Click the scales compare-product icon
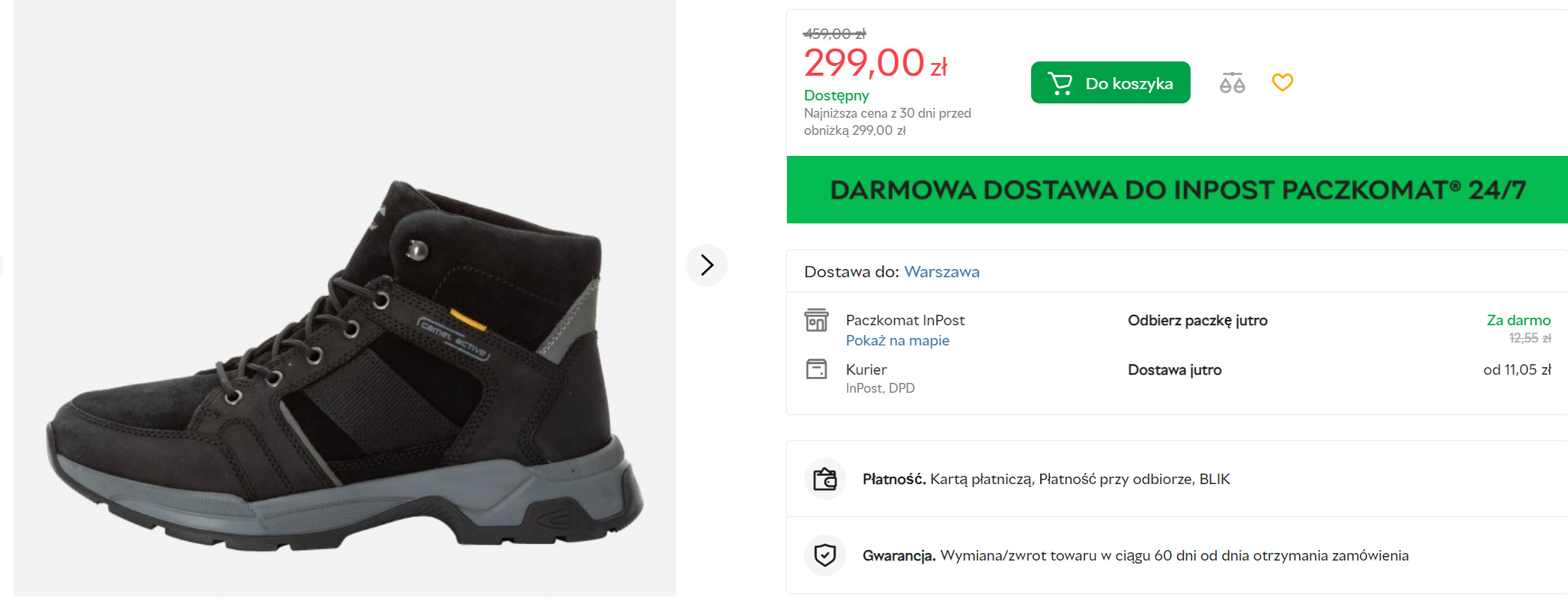The height and width of the screenshot is (610, 1568). [x=1232, y=82]
